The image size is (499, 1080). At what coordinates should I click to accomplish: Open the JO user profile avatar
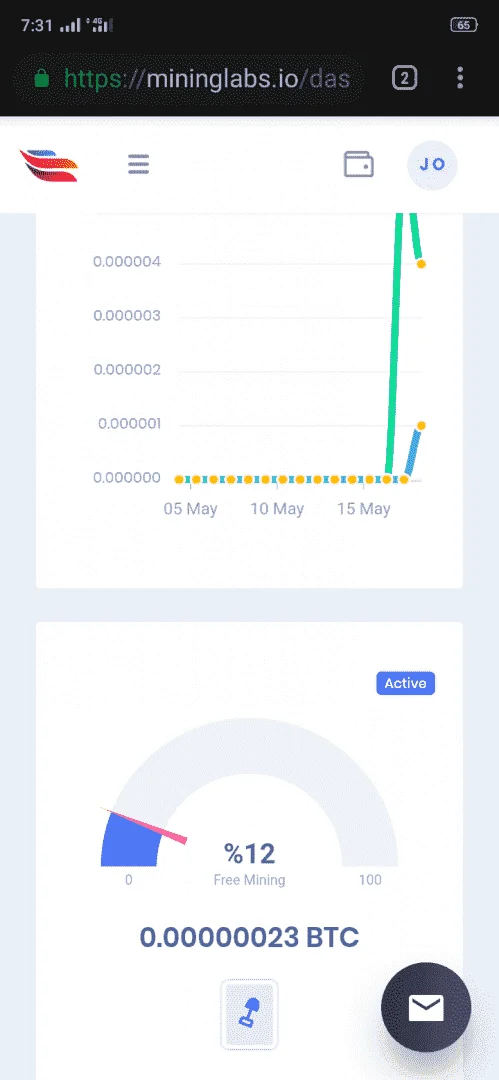pyautogui.click(x=432, y=165)
